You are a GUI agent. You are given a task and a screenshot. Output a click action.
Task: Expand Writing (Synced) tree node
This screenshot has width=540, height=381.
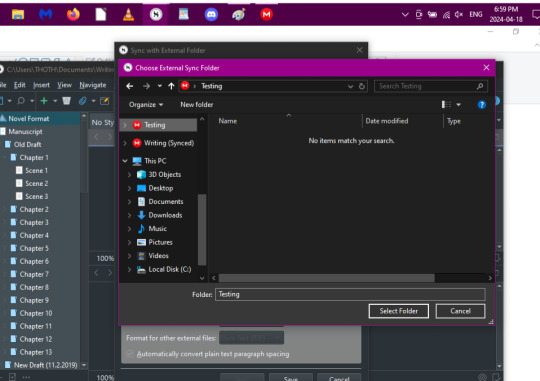point(125,143)
